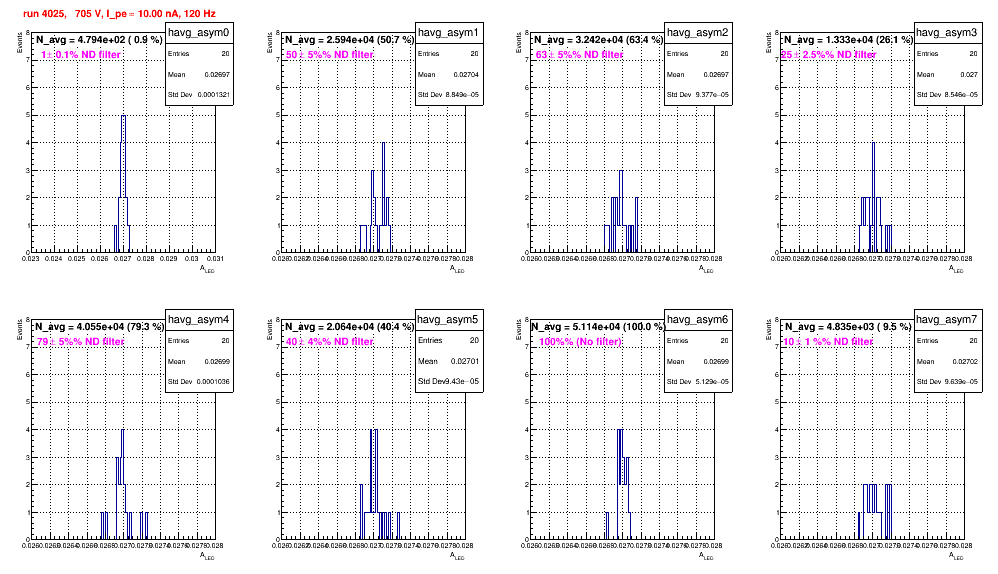Click Mean 0.02697 in havg_asym0 box
The height and width of the screenshot is (574, 998).
[x=199, y=74]
